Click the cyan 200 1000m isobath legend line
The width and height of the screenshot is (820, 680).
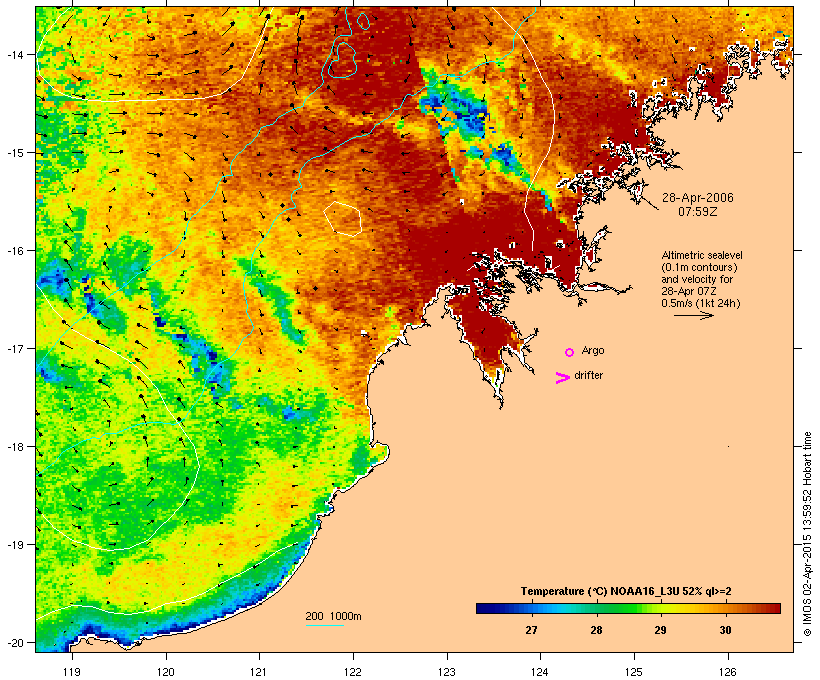(325, 625)
